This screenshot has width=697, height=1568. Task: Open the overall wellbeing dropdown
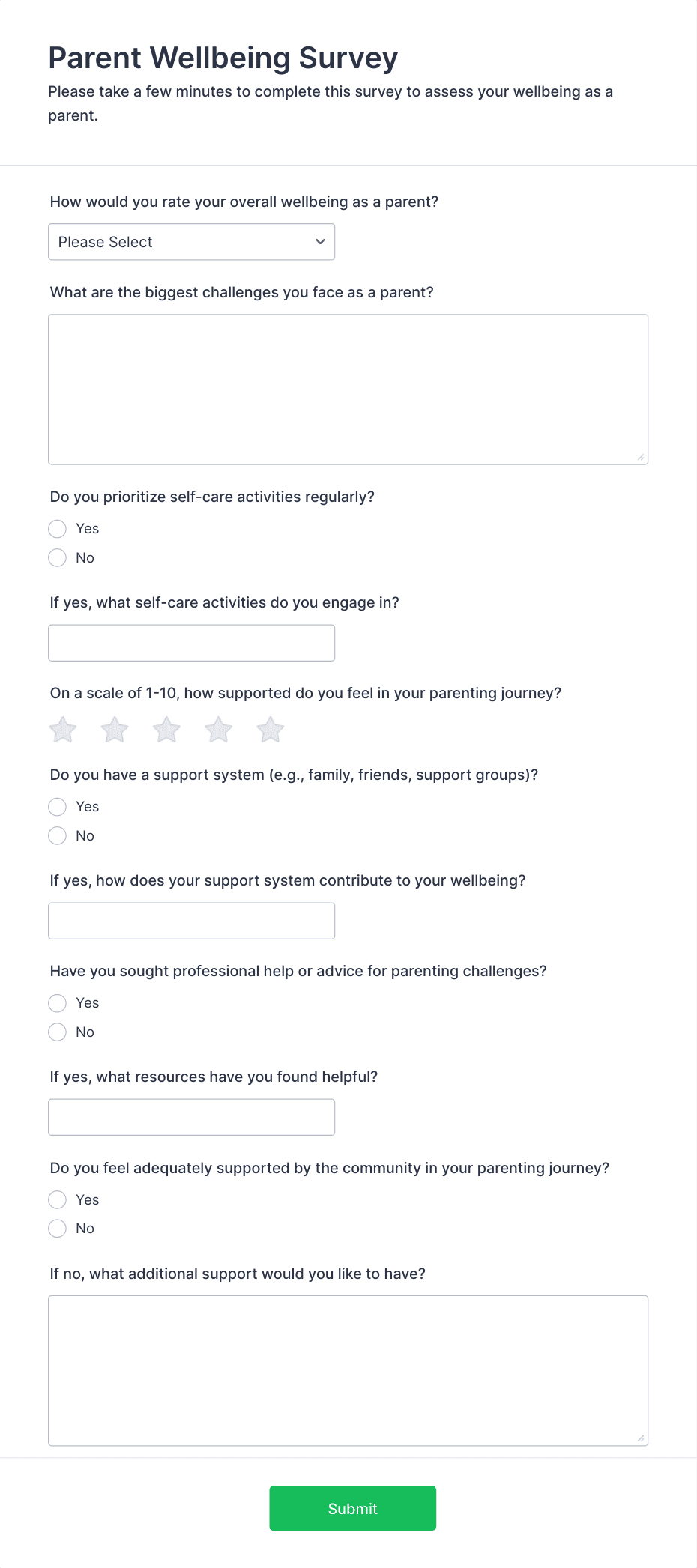coord(191,241)
